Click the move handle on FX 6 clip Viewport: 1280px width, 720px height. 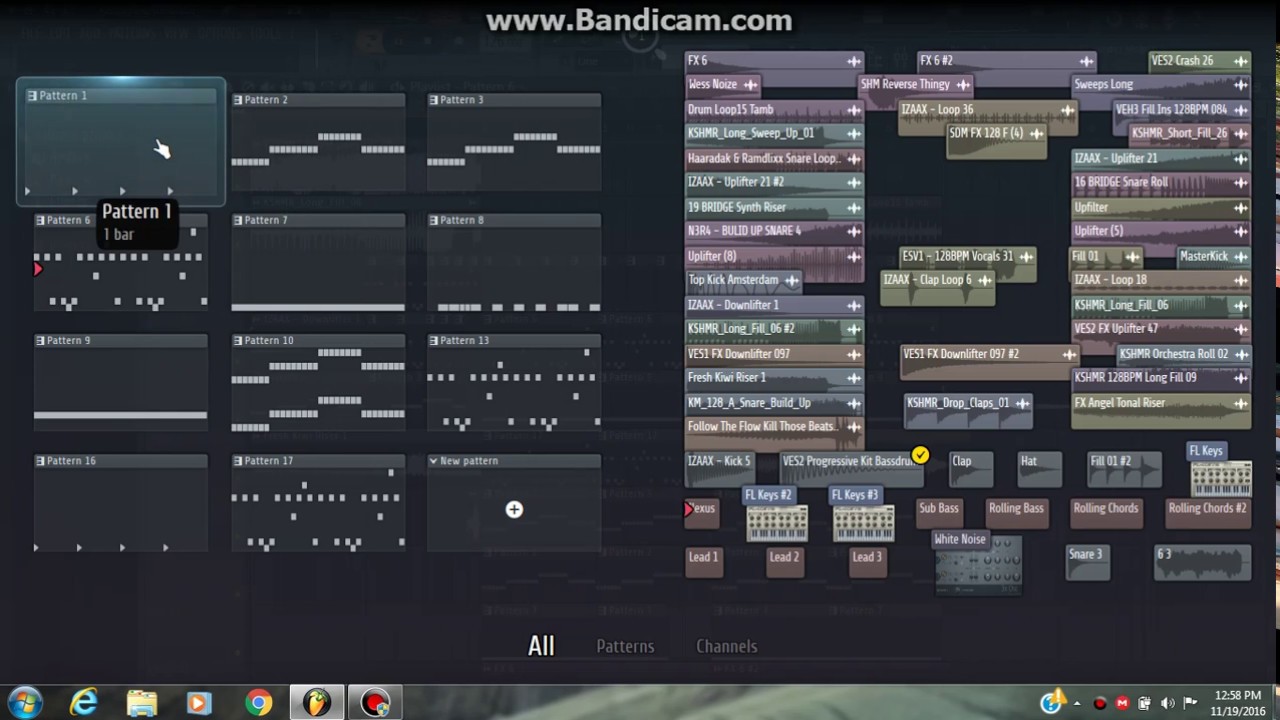853,61
